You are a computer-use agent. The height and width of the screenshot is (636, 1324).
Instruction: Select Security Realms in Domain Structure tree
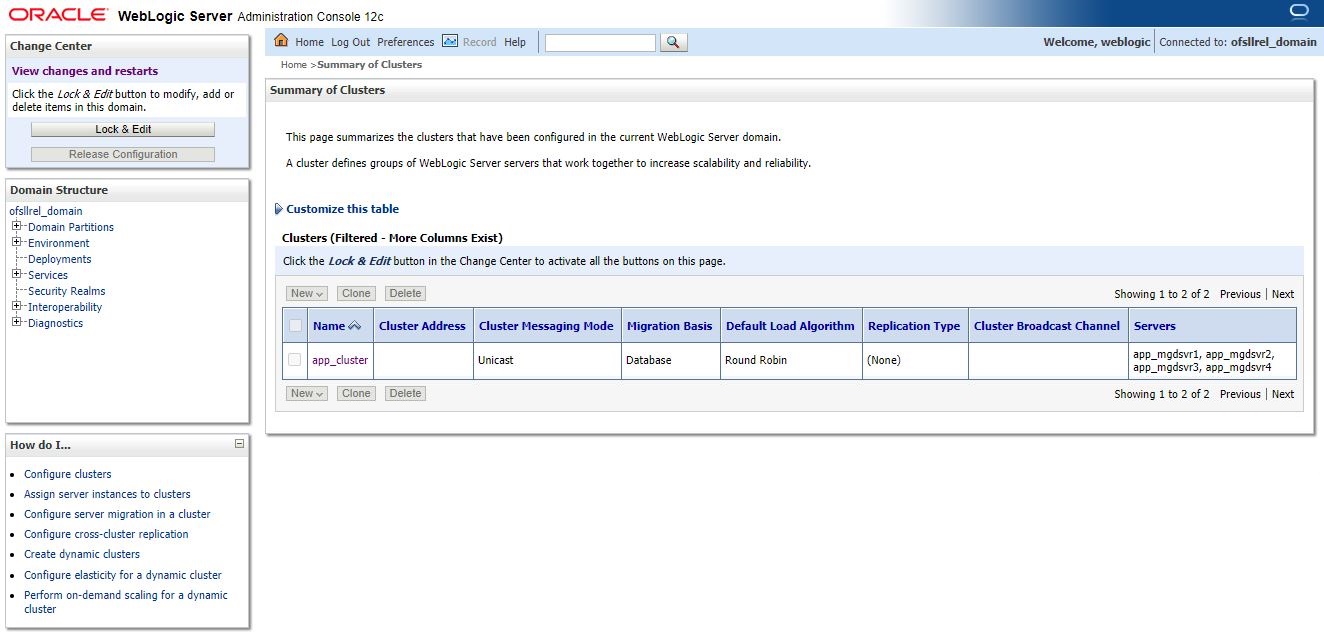pyautogui.click(x=67, y=291)
